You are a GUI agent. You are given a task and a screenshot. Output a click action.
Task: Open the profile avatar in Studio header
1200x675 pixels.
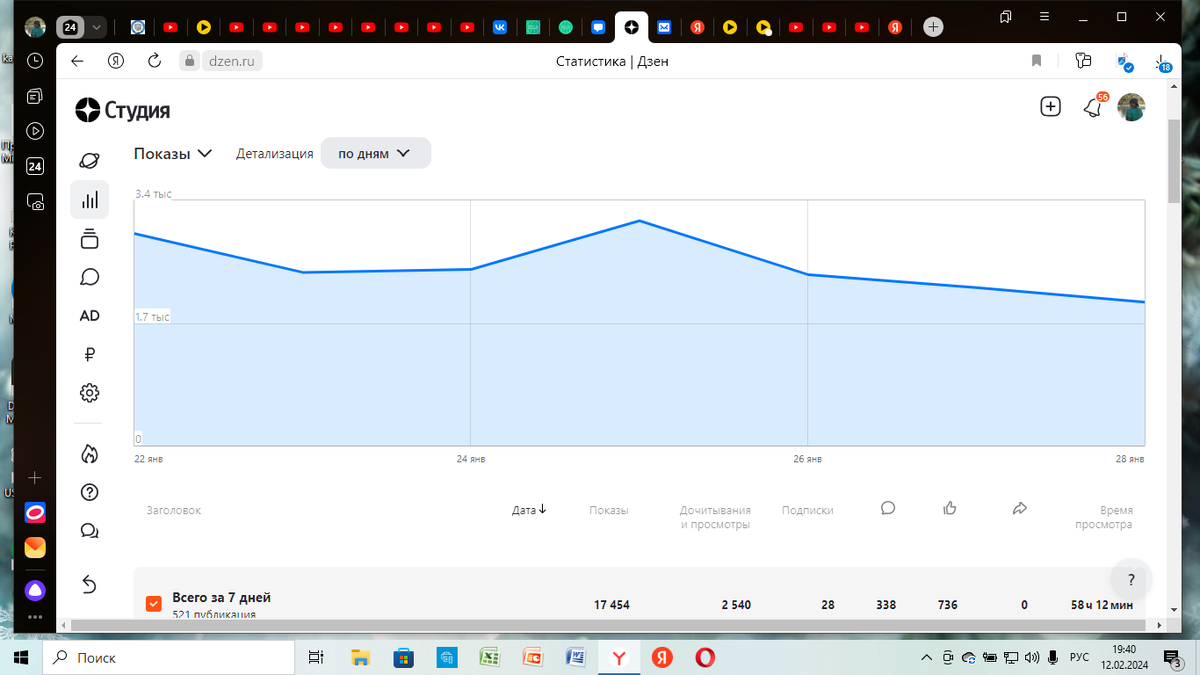(1131, 107)
